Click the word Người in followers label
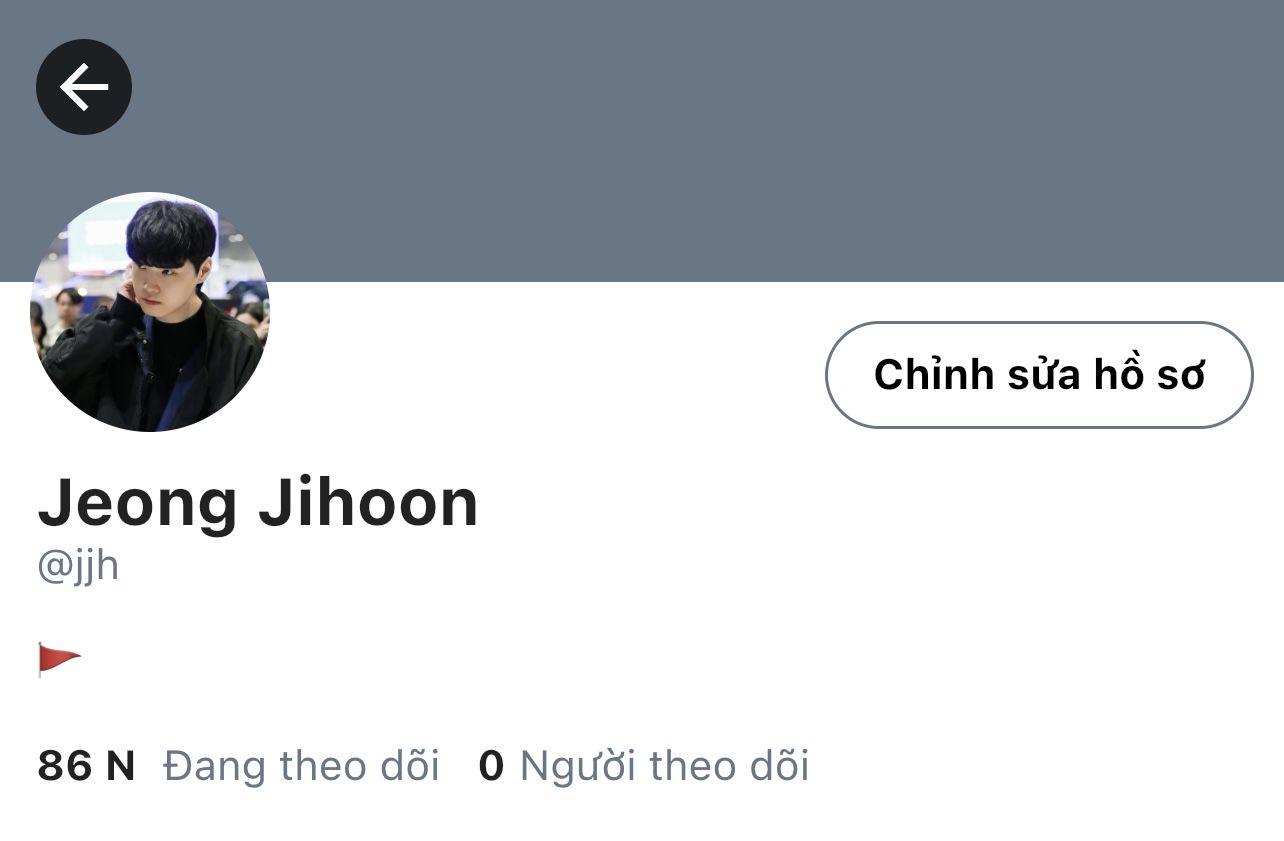 578,768
